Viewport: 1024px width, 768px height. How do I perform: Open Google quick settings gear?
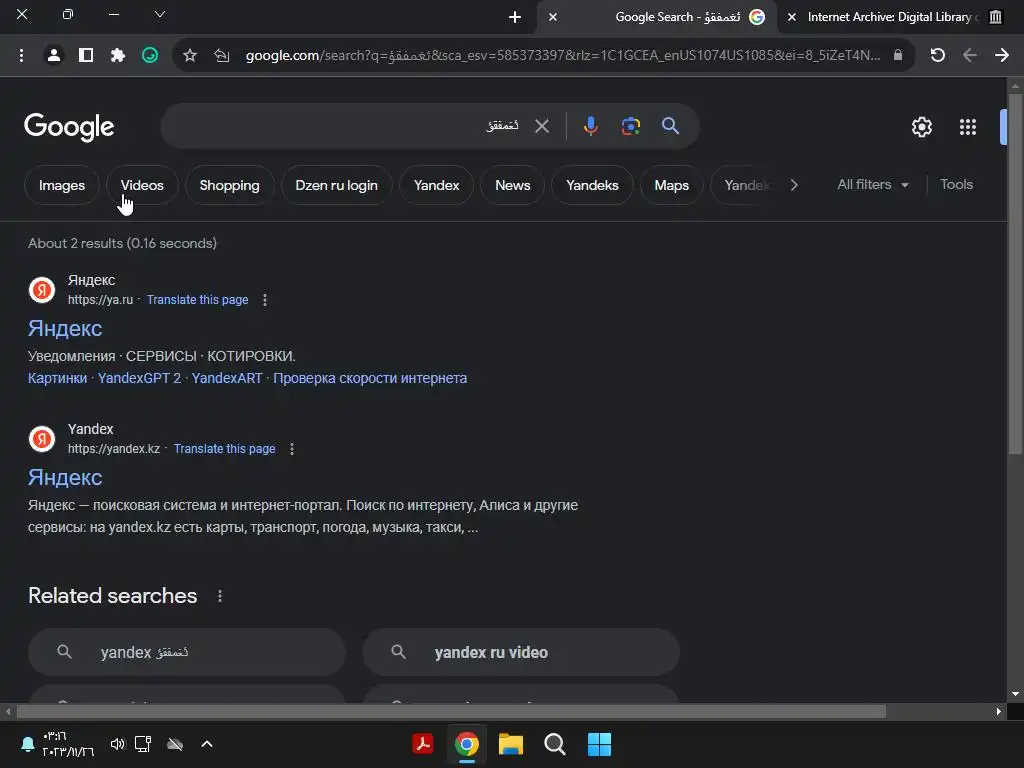(x=921, y=127)
